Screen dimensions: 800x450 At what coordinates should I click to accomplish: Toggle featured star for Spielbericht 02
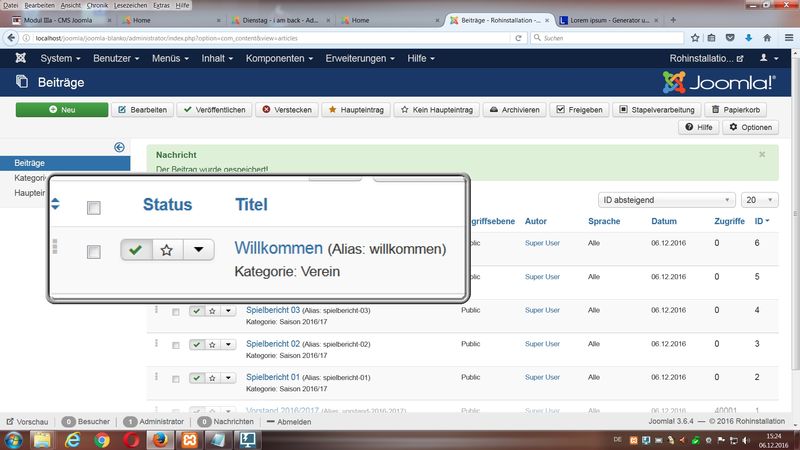coord(212,344)
